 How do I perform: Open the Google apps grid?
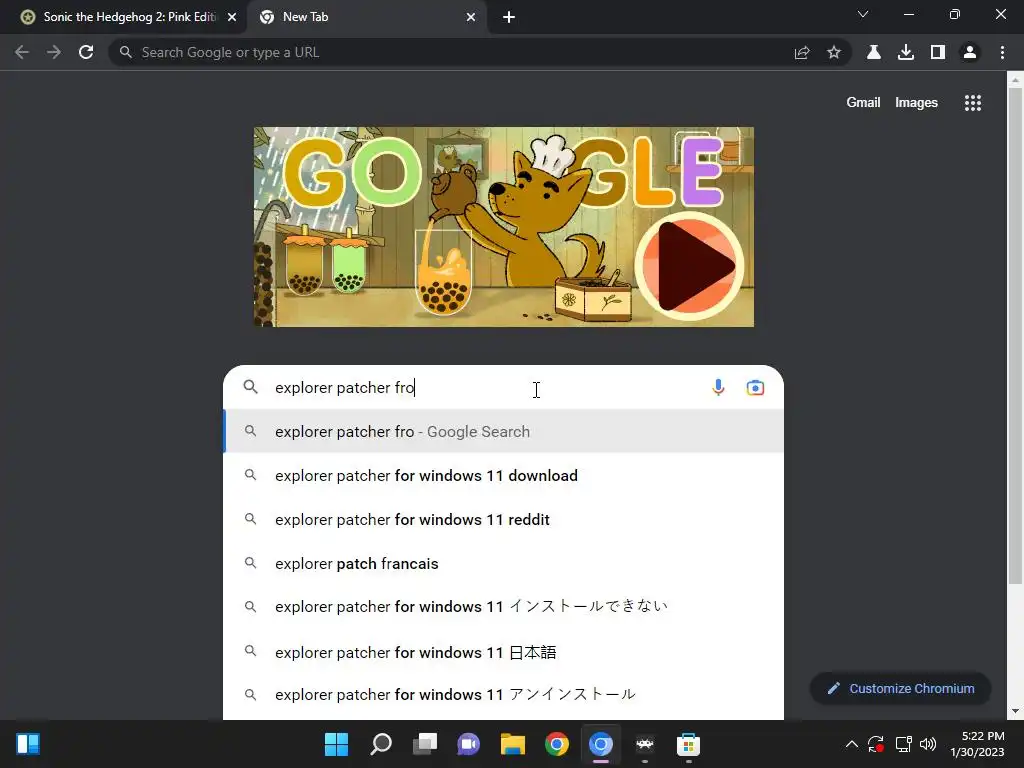point(973,103)
